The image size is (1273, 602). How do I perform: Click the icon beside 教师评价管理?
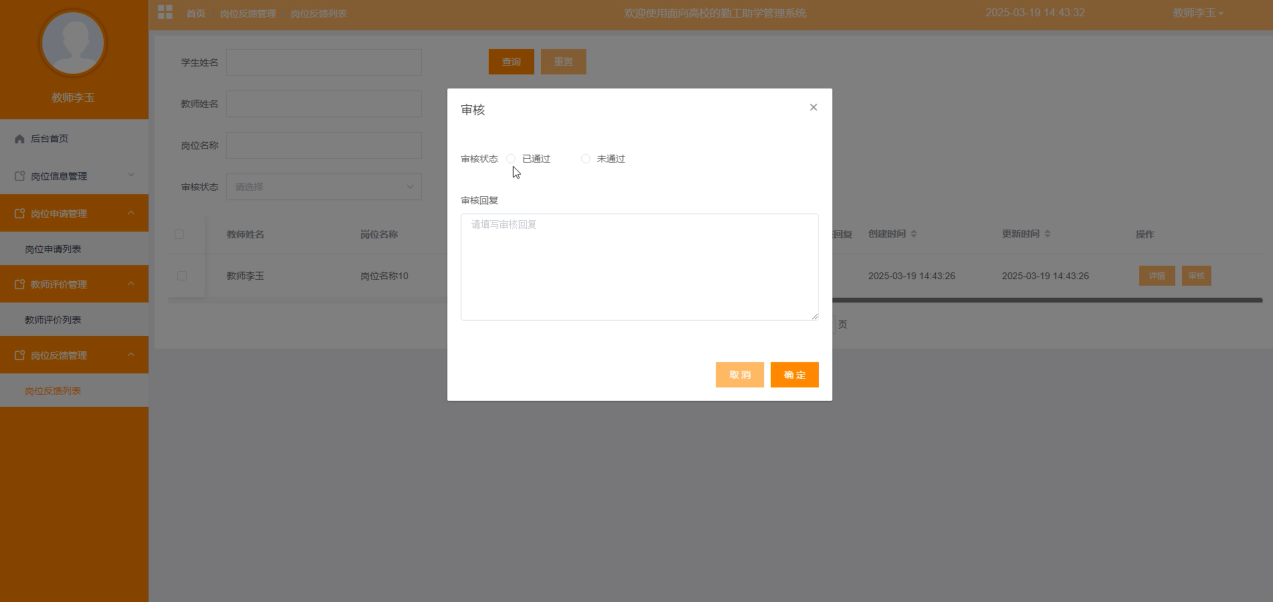19,284
